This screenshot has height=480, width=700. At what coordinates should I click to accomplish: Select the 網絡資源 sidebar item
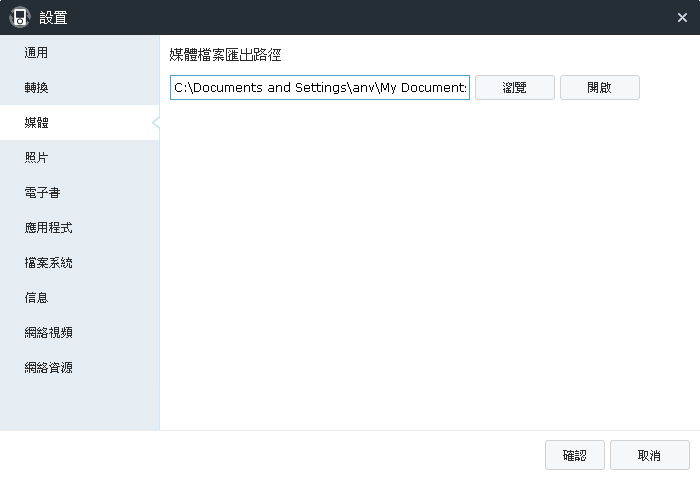(48, 368)
